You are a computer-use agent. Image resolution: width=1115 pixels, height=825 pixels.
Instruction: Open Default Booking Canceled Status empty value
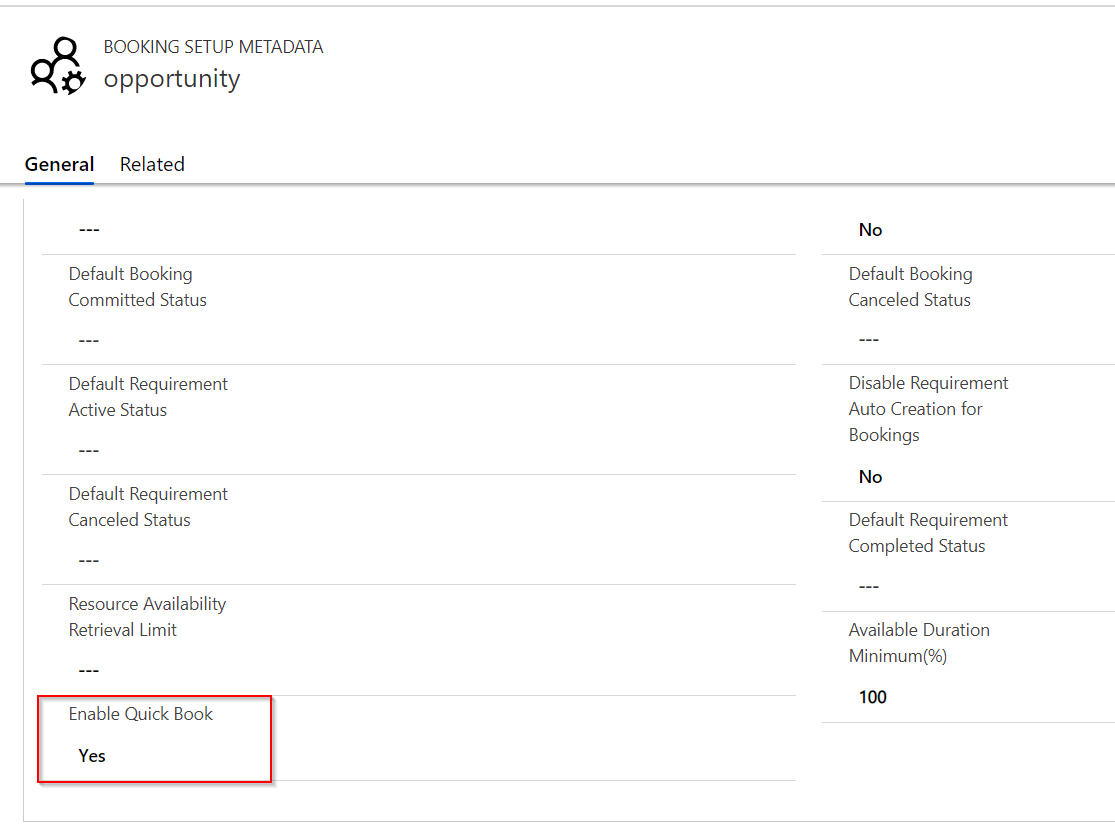point(868,340)
